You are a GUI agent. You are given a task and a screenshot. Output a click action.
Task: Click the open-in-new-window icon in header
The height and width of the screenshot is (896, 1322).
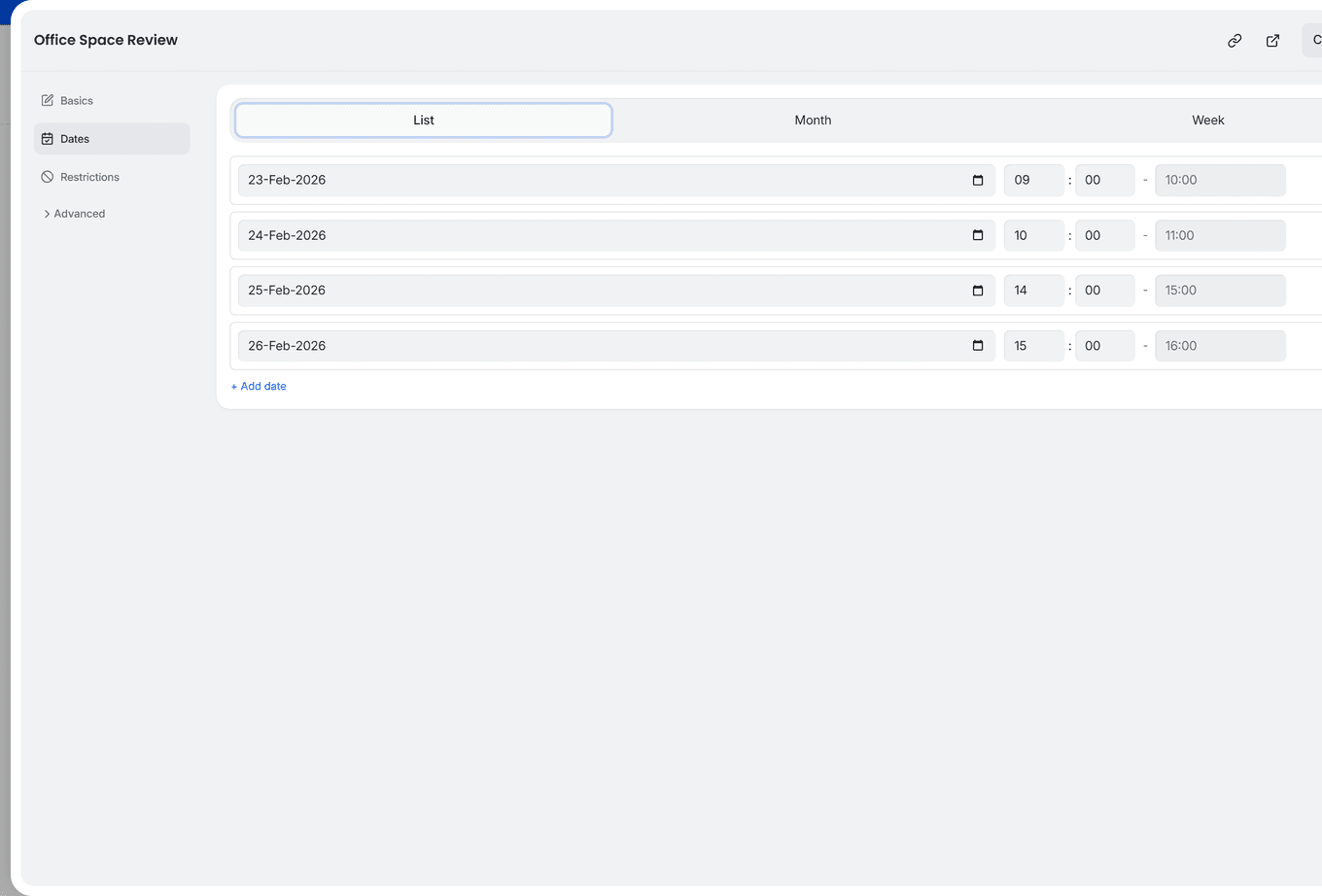click(x=1272, y=41)
